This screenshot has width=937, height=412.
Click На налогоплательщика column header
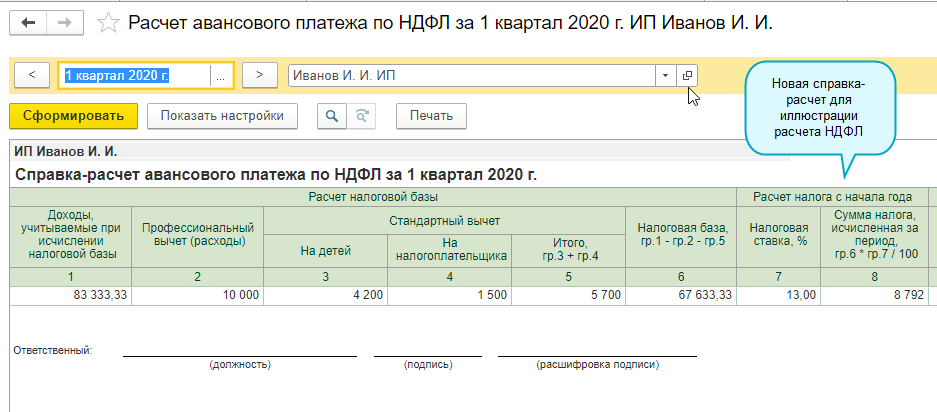click(449, 251)
